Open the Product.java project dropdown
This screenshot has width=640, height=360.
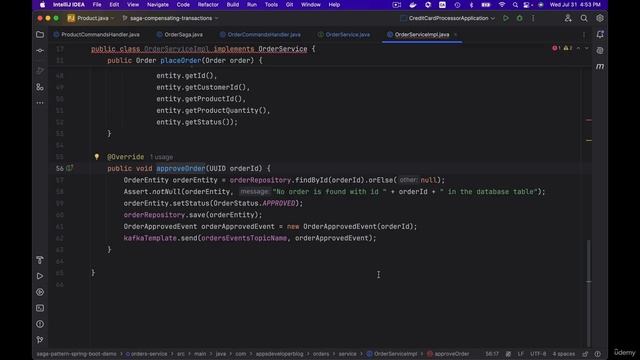click(x=91, y=18)
